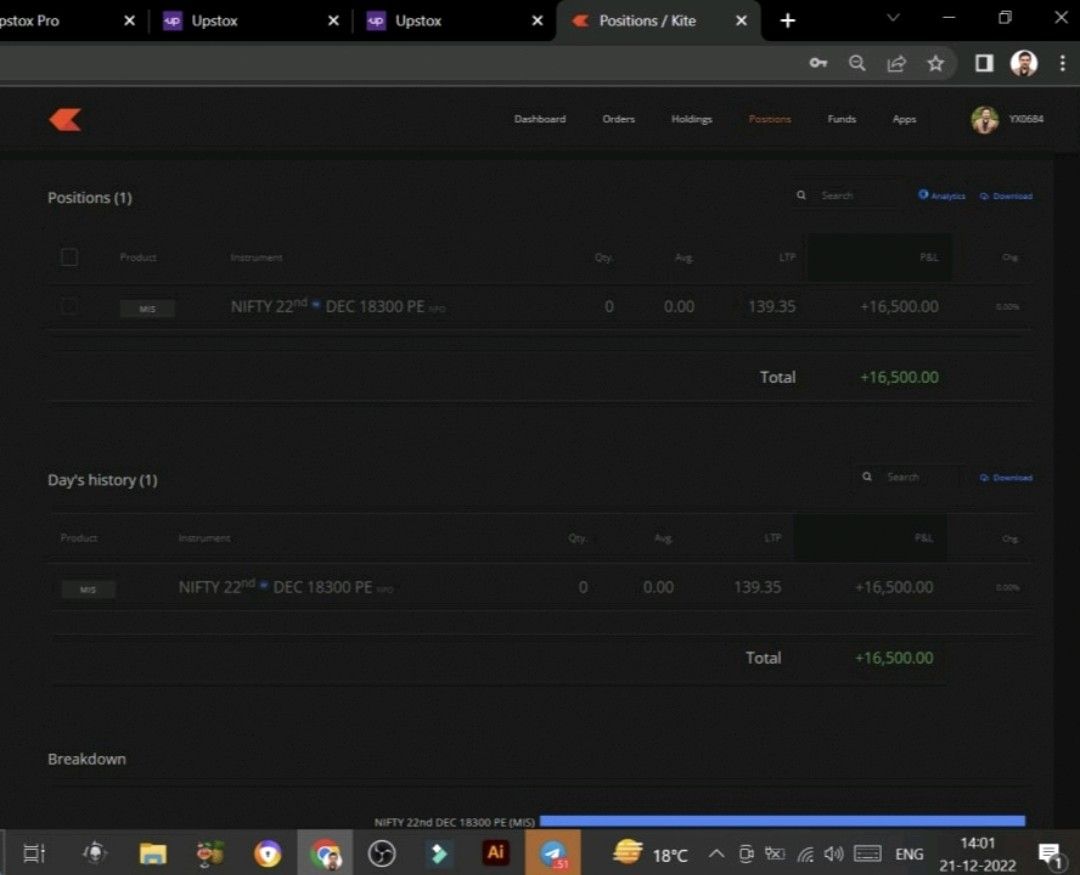
Task: Toggle the browser side panel icon
Action: (x=984, y=64)
